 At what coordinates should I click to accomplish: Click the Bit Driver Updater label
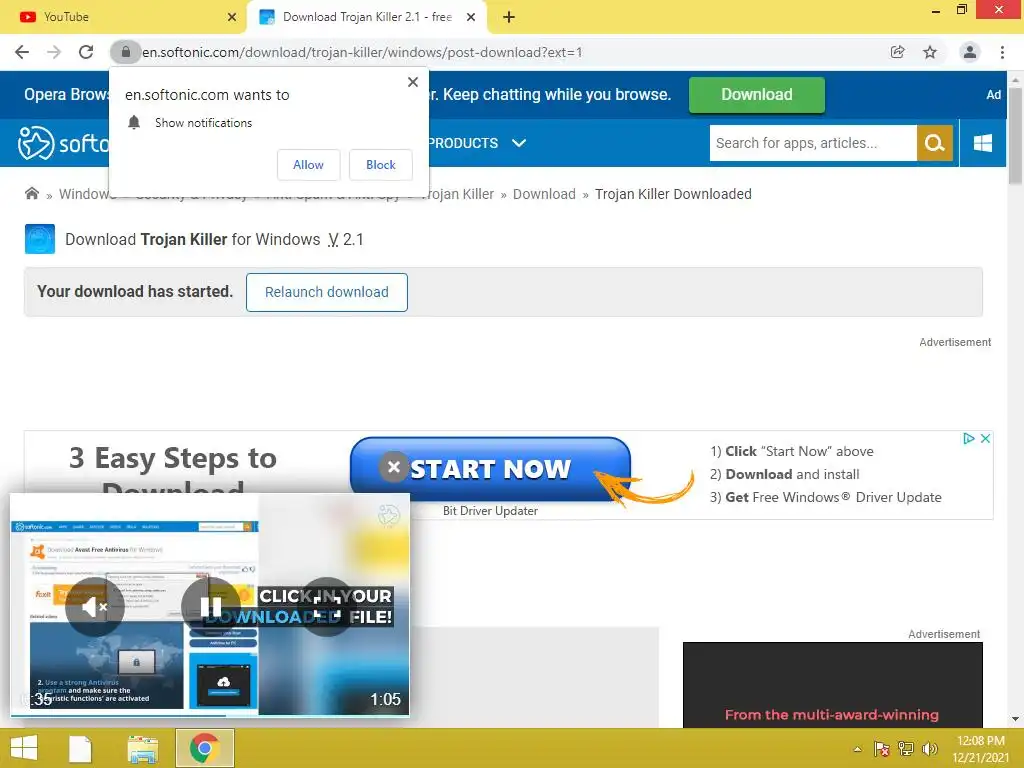[490, 511]
